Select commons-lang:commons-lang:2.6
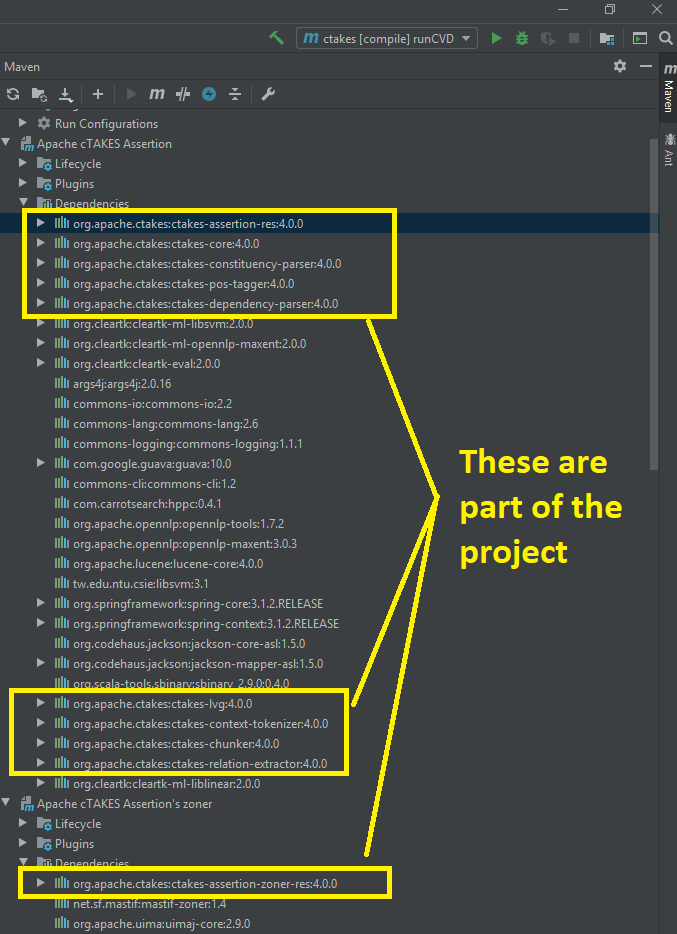 click(166, 424)
